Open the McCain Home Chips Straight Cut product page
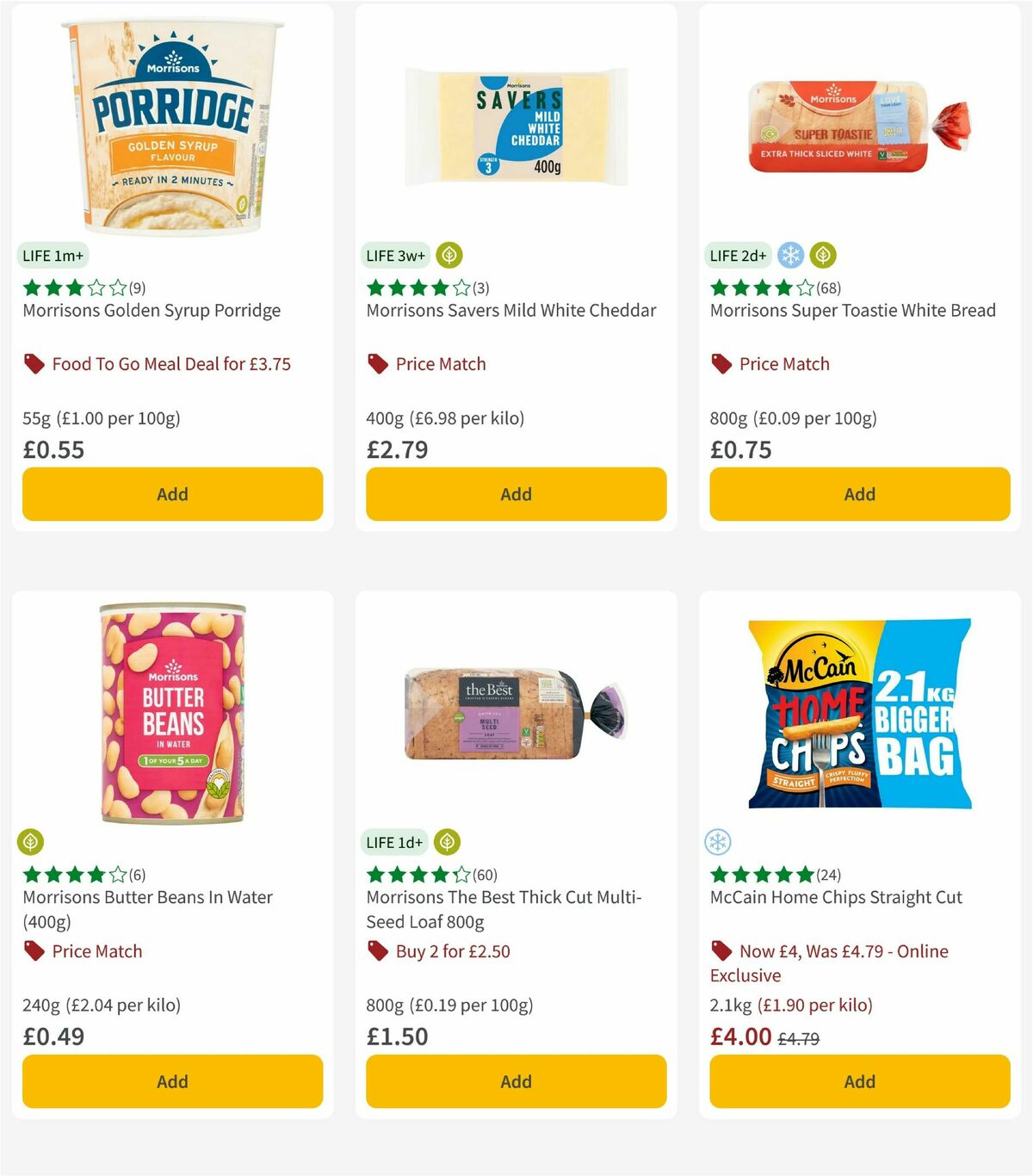 tap(836, 897)
